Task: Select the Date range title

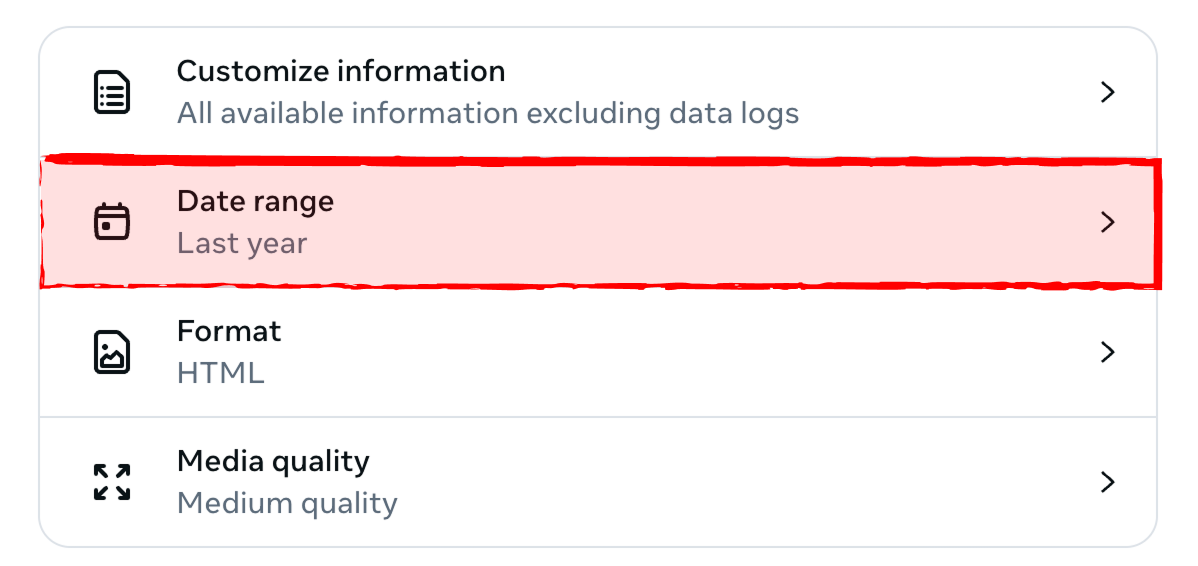Action: pyautogui.click(x=255, y=201)
